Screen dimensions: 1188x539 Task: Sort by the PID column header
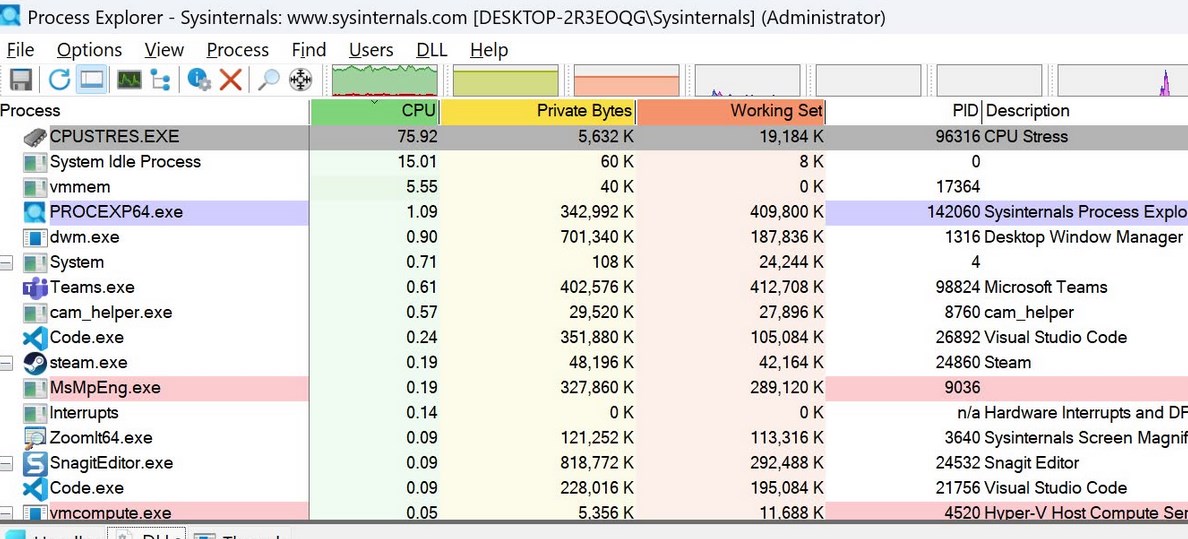(x=904, y=111)
